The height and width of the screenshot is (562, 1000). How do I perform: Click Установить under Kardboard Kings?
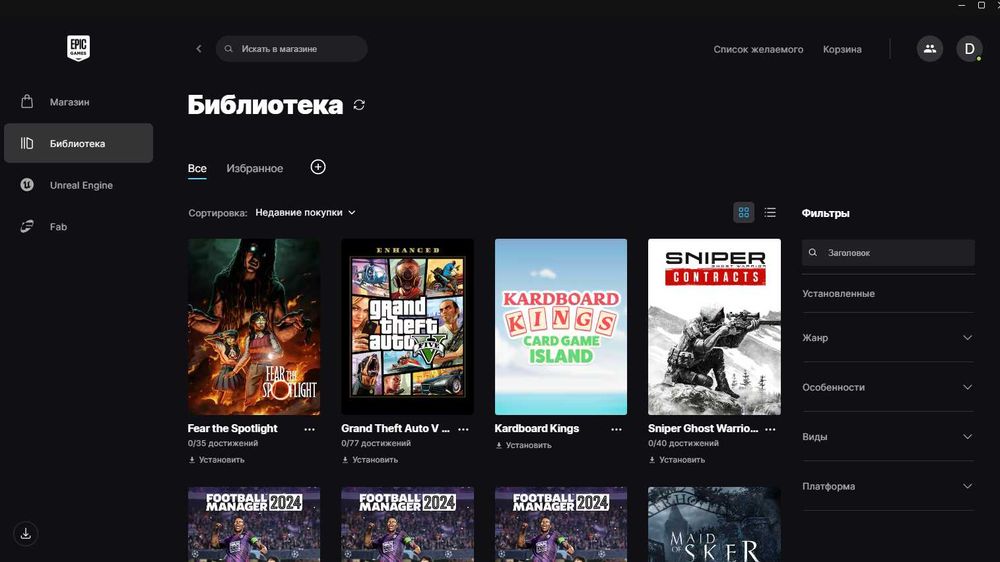pos(524,445)
